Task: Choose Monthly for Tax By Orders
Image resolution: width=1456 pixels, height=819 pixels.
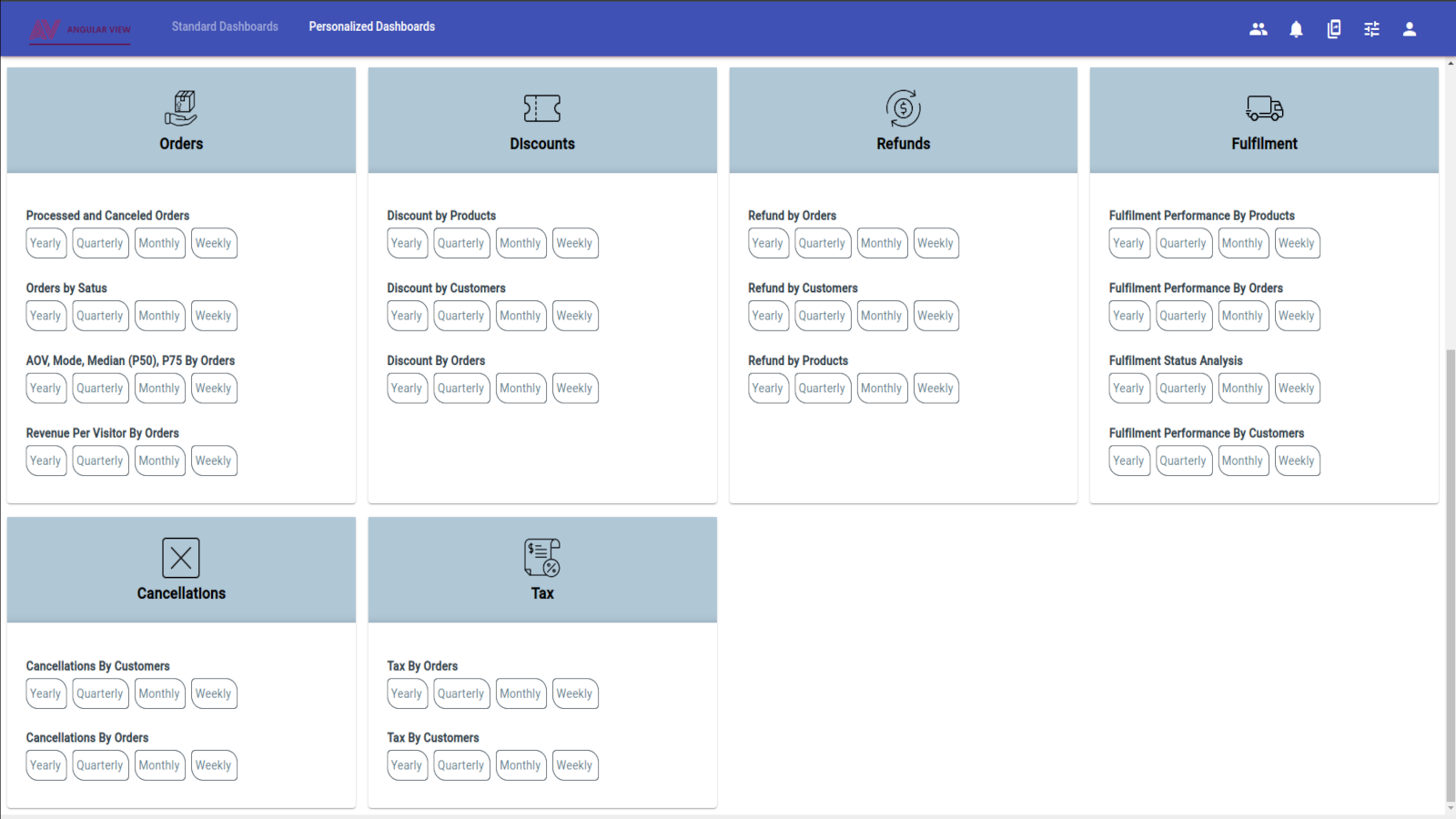Action: pyautogui.click(x=521, y=693)
